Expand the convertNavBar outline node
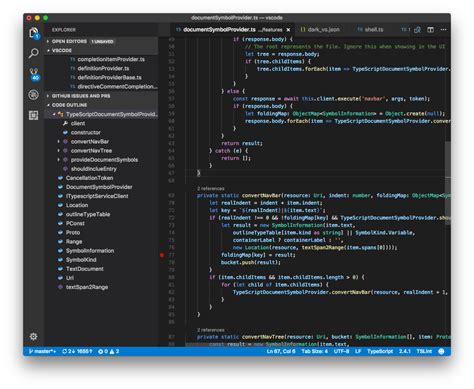Image resolution: width=474 pixels, height=389 pixels. pos(58,142)
